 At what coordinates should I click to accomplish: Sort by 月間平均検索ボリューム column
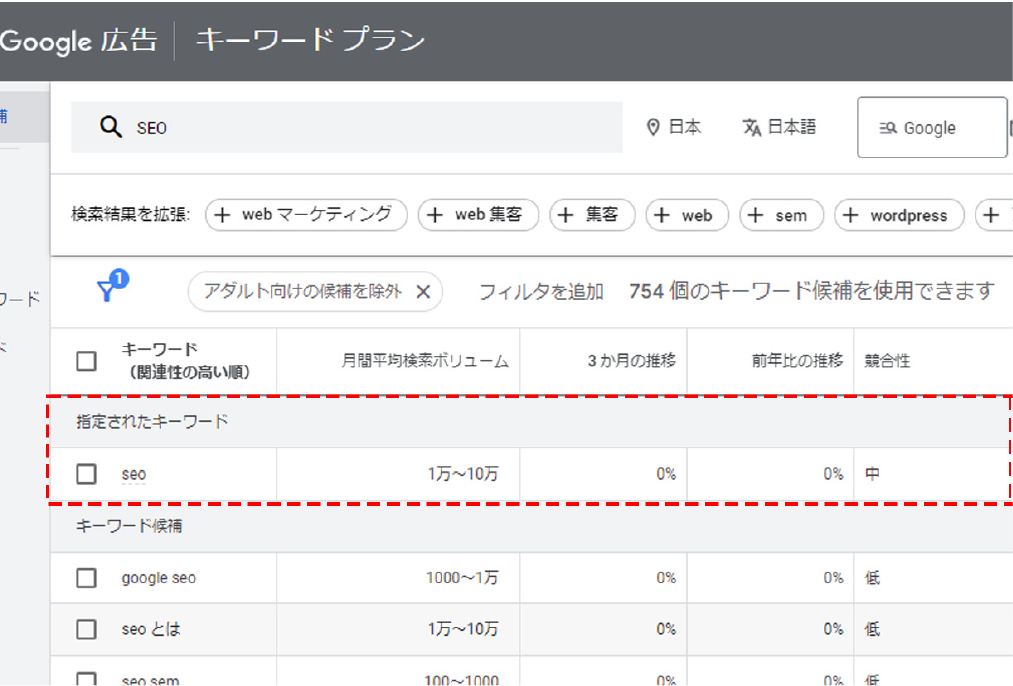pyautogui.click(x=424, y=360)
